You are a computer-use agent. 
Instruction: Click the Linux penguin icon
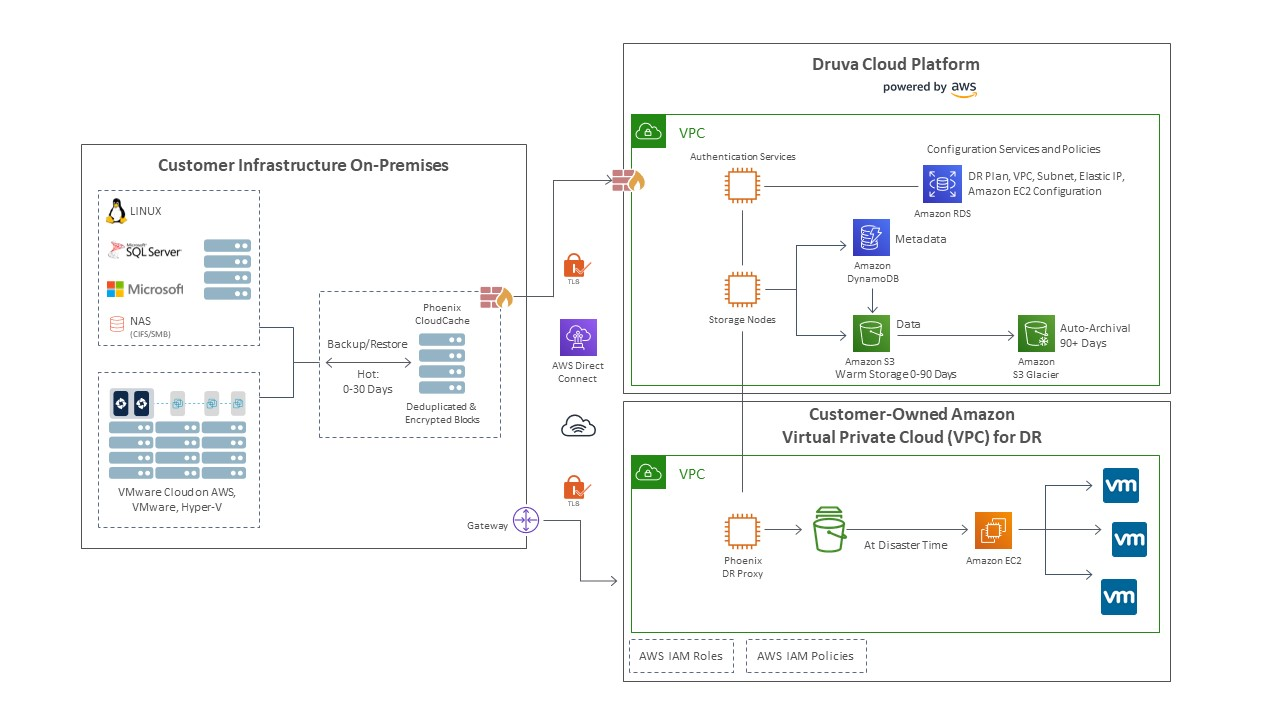pyautogui.click(x=117, y=211)
